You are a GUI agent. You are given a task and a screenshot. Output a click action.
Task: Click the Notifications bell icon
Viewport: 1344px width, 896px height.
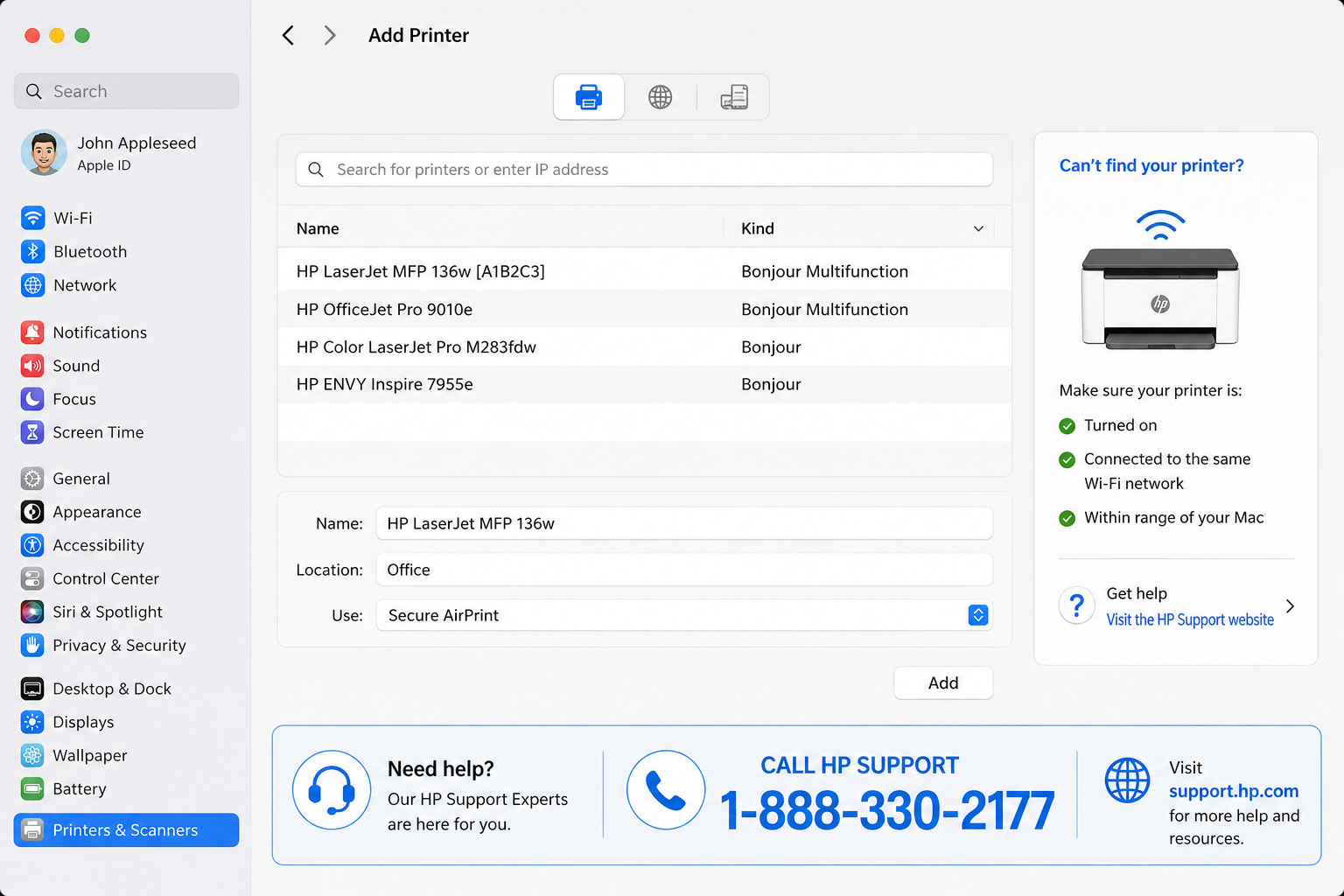32,332
